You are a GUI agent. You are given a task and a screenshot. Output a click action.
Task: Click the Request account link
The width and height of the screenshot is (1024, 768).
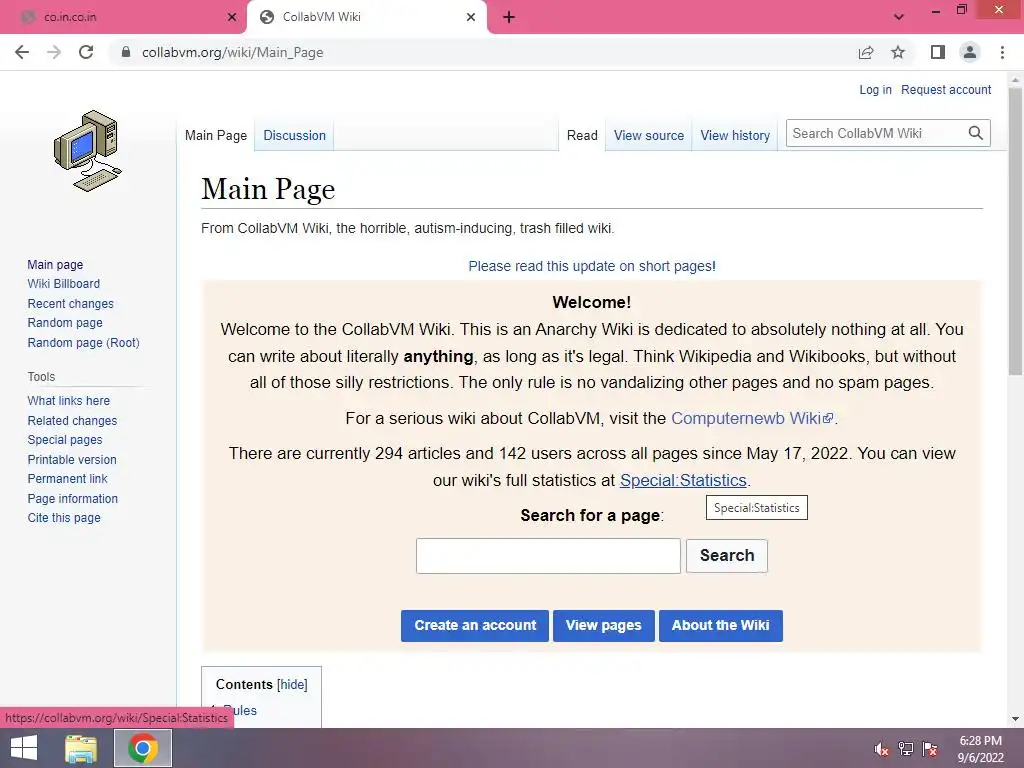pyautogui.click(x=946, y=89)
